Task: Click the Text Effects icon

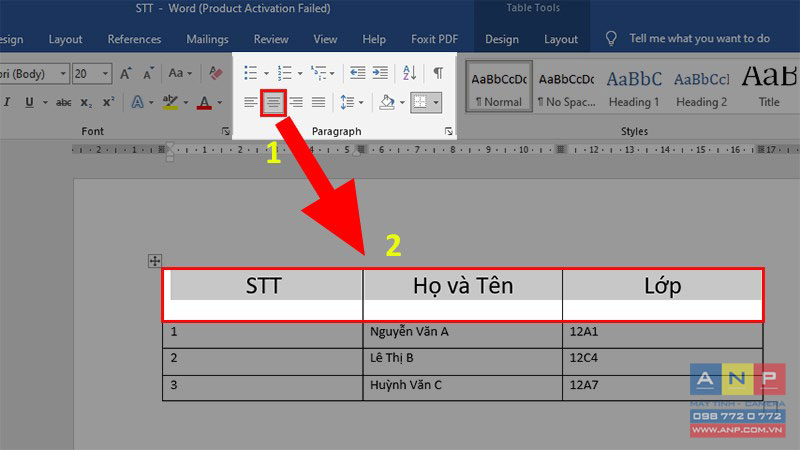Action: [x=137, y=102]
